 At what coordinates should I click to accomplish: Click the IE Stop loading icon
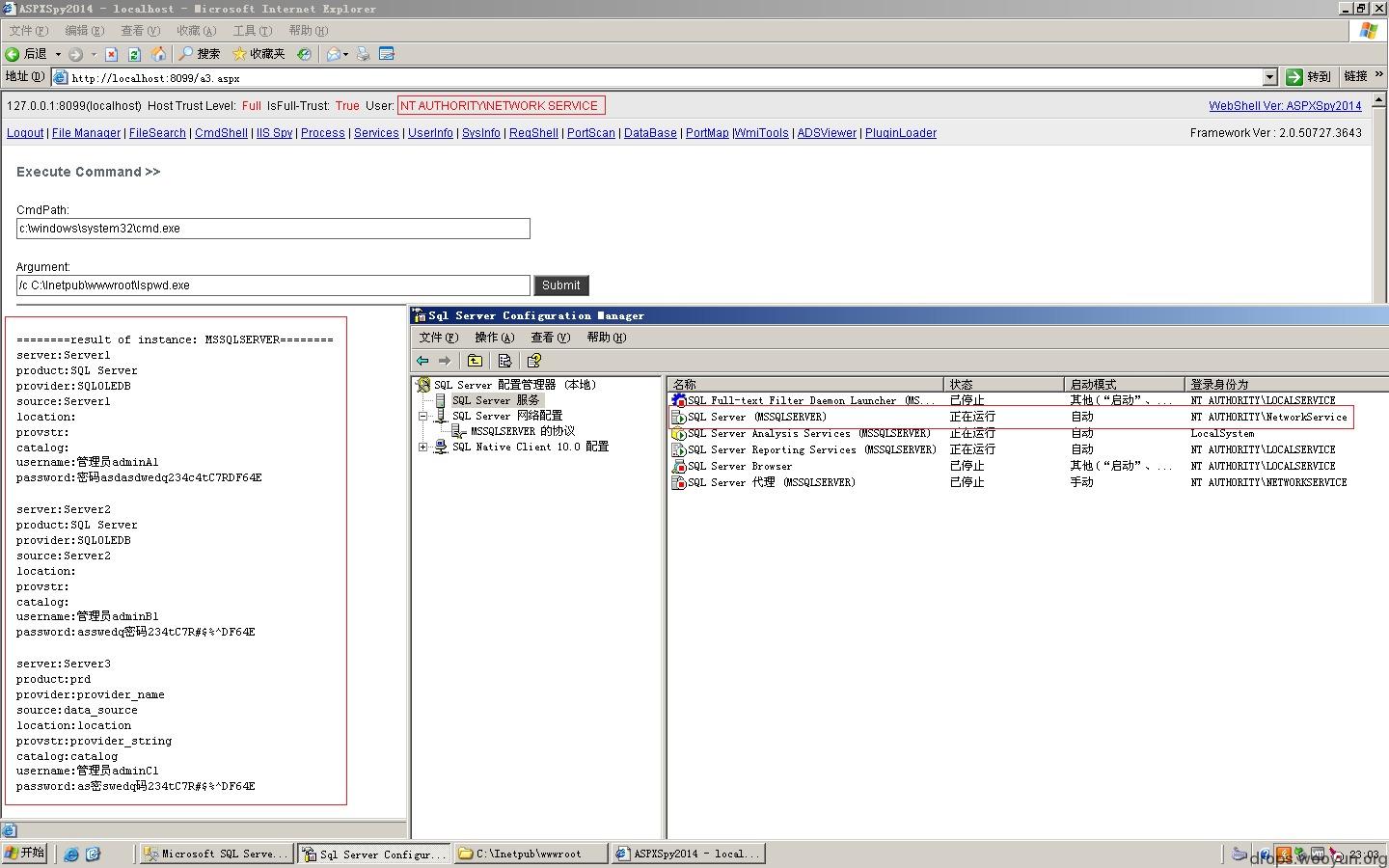[x=111, y=54]
